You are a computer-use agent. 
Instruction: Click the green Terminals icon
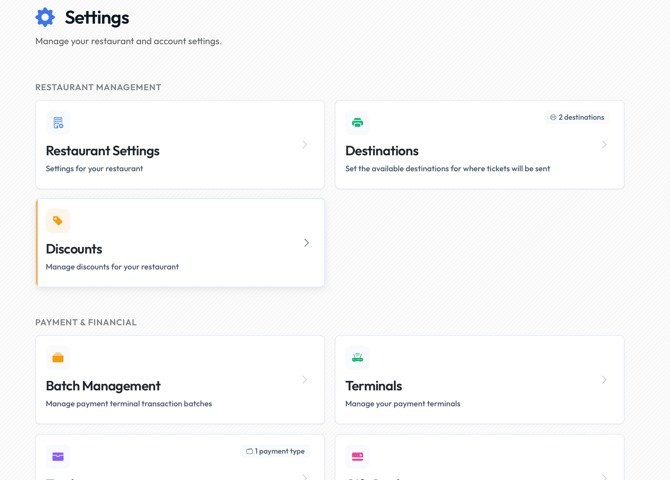coord(357,358)
